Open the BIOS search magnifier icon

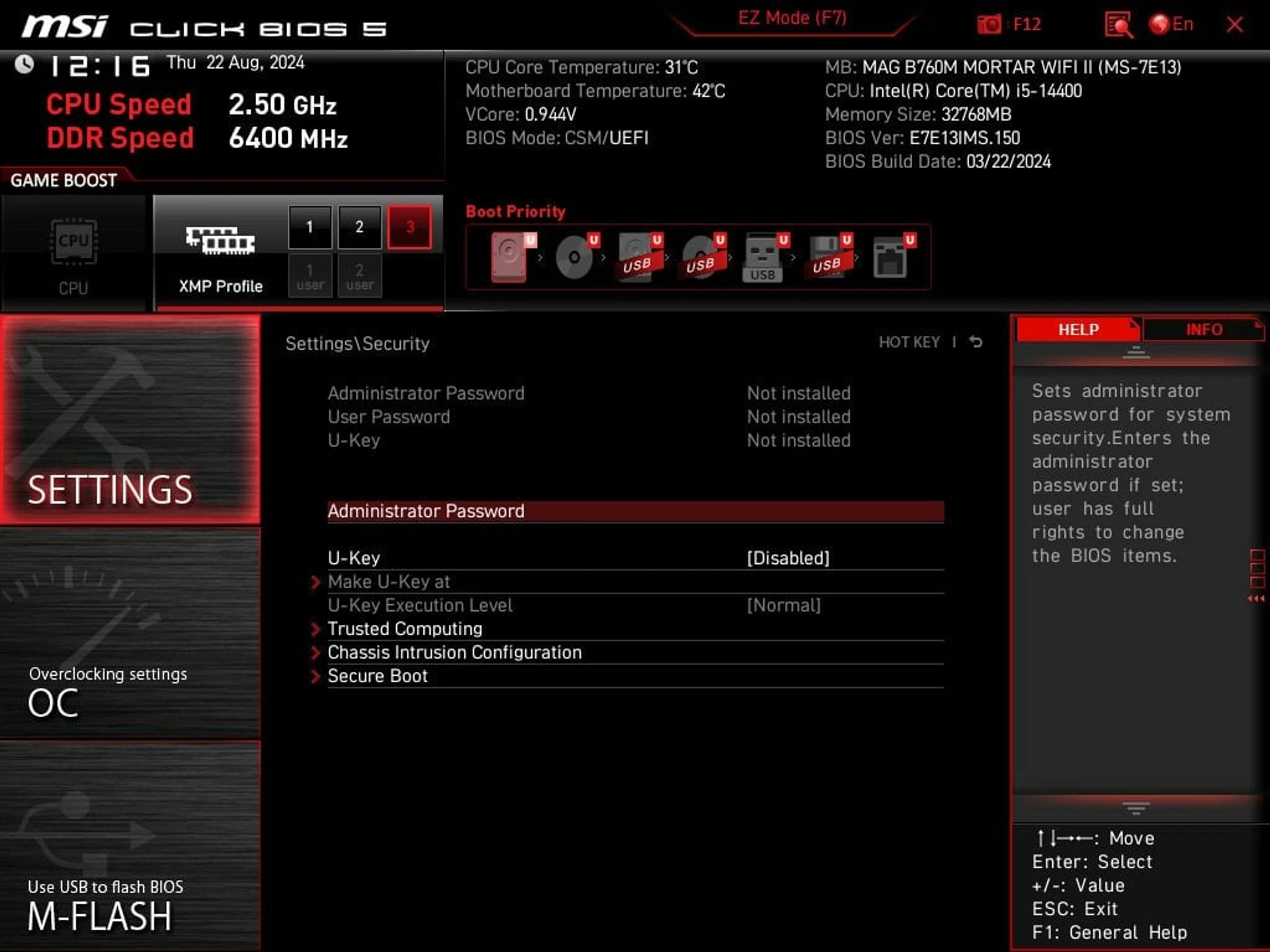coord(1119,25)
